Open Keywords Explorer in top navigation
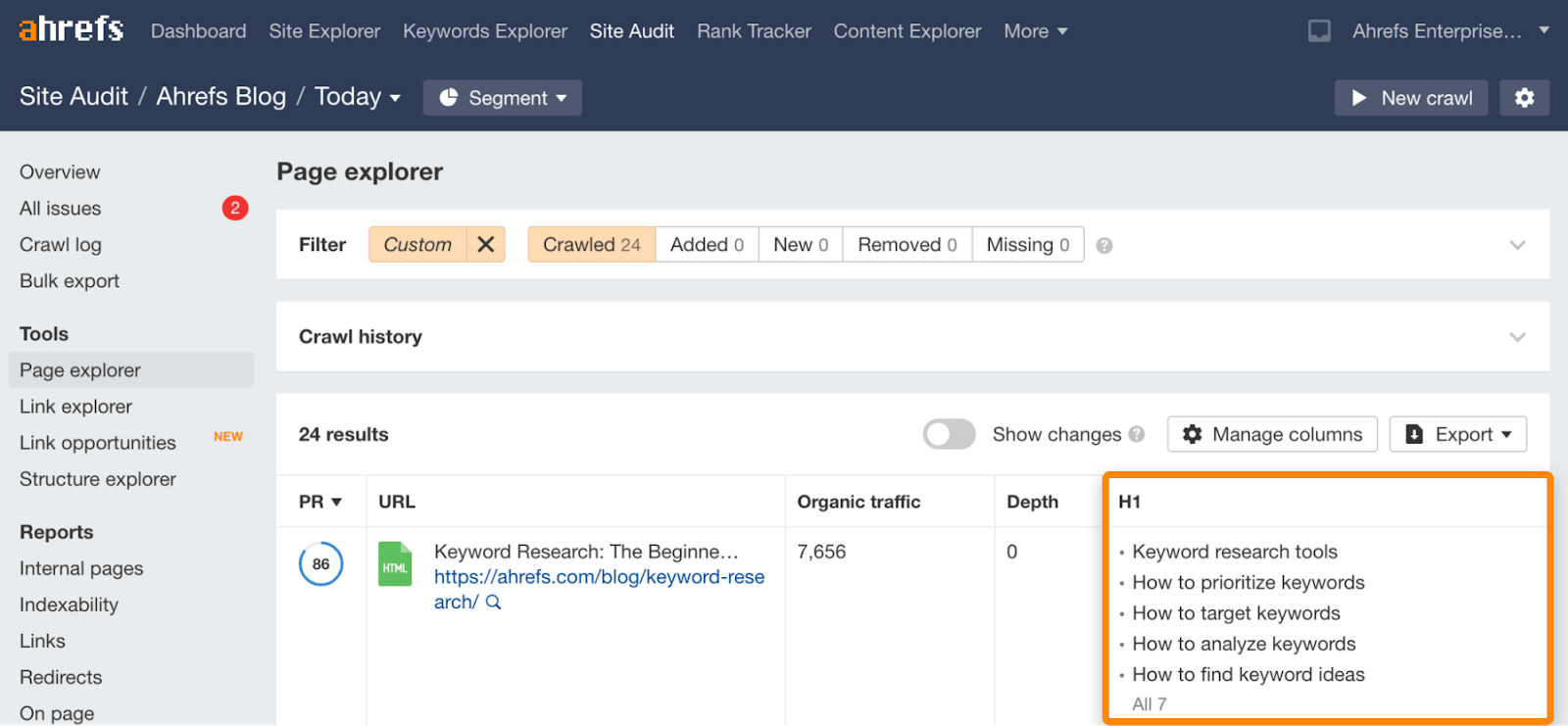The width and height of the screenshot is (1568, 726). click(x=485, y=31)
